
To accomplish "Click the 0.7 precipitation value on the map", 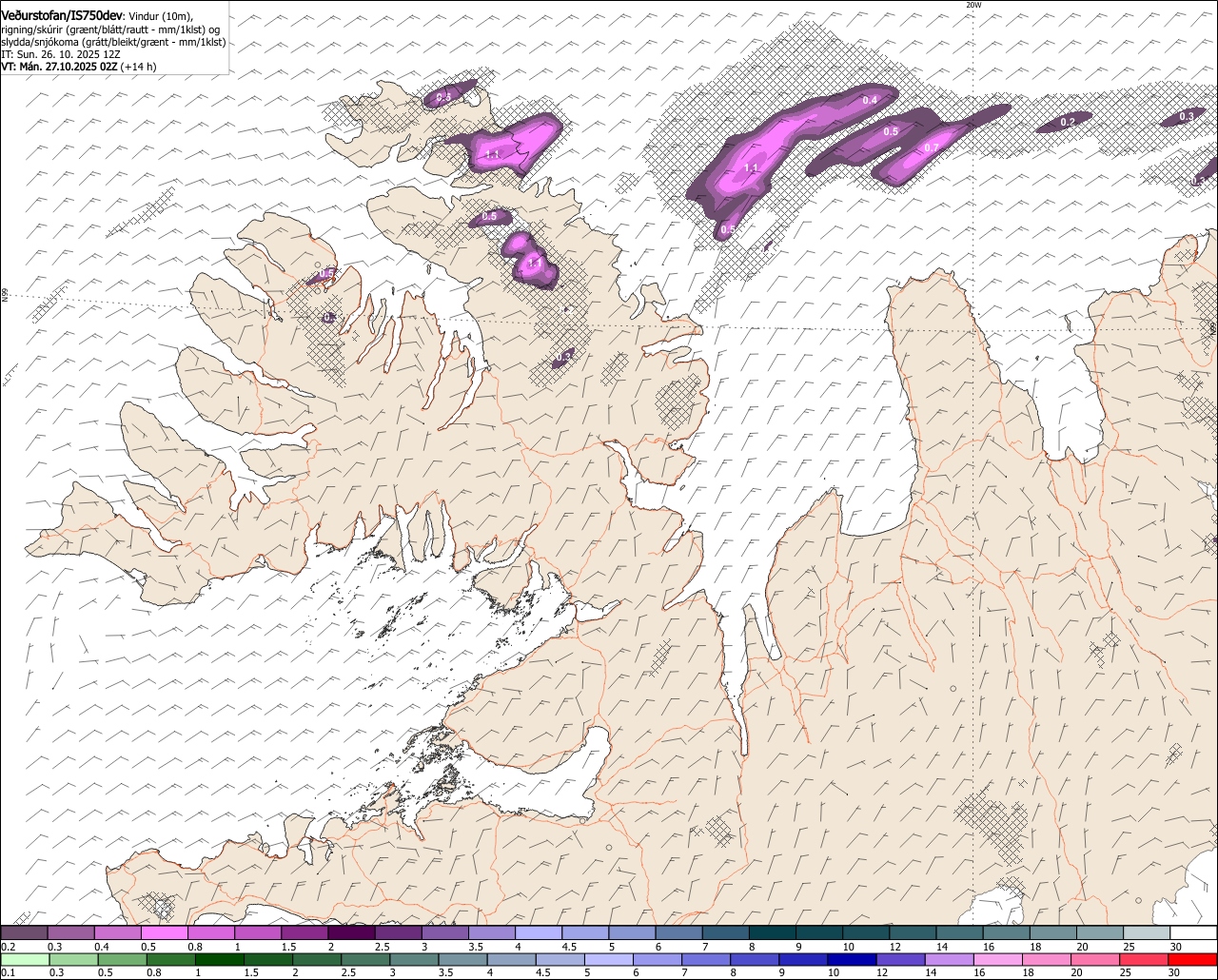I will tap(931, 147).
